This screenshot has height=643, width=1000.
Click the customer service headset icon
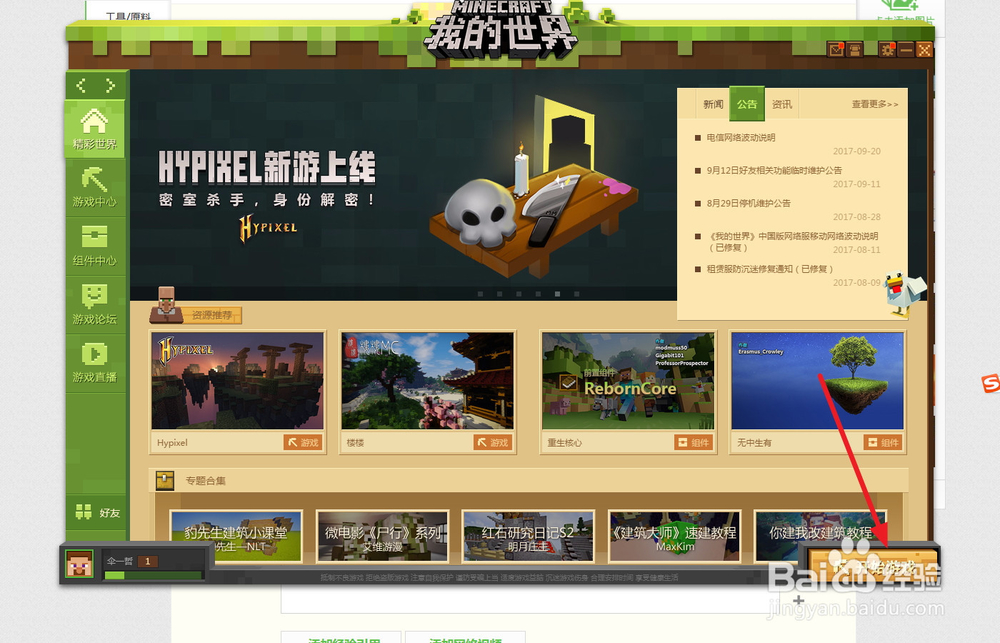point(855,49)
